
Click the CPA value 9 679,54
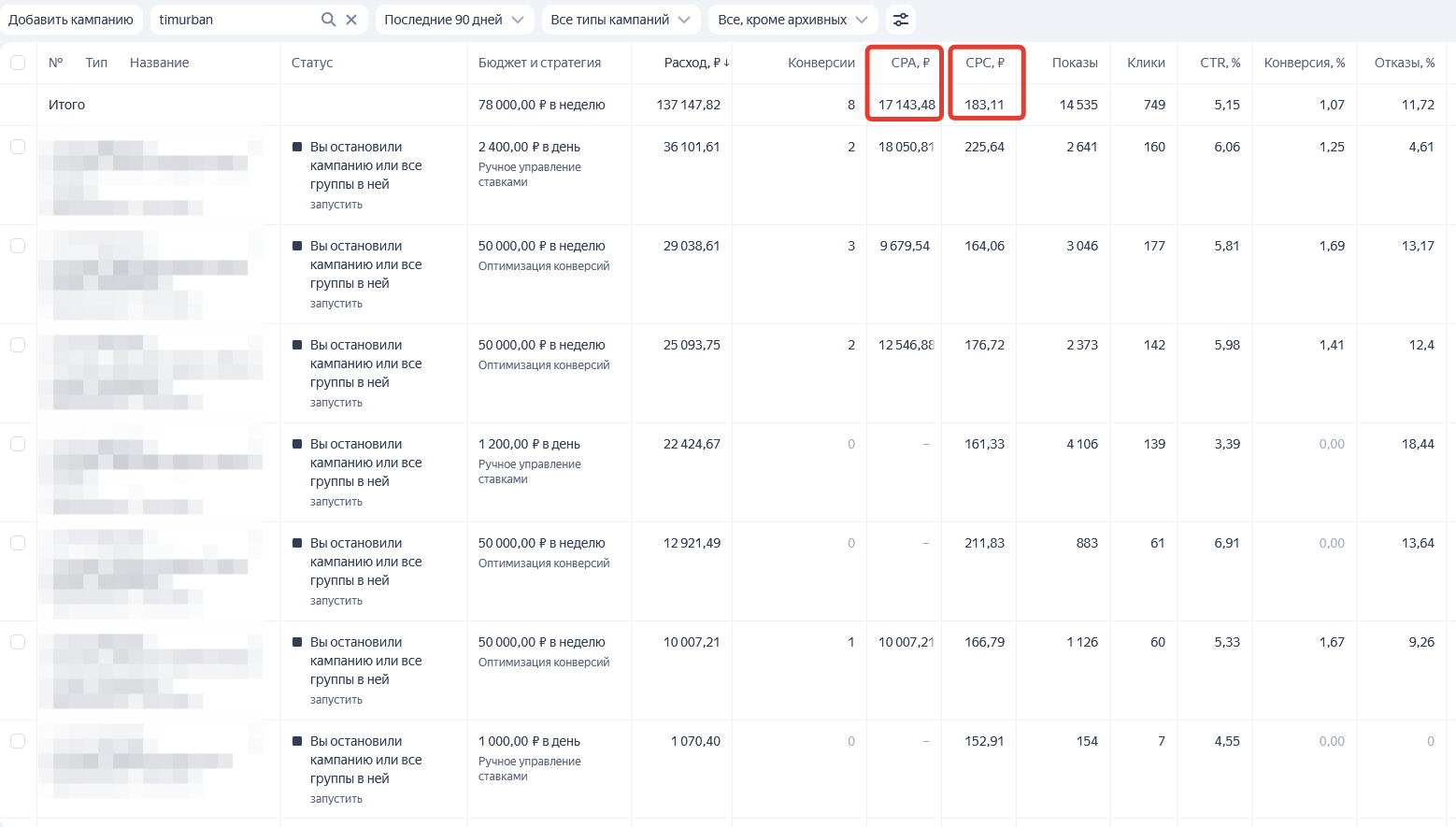(x=905, y=246)
